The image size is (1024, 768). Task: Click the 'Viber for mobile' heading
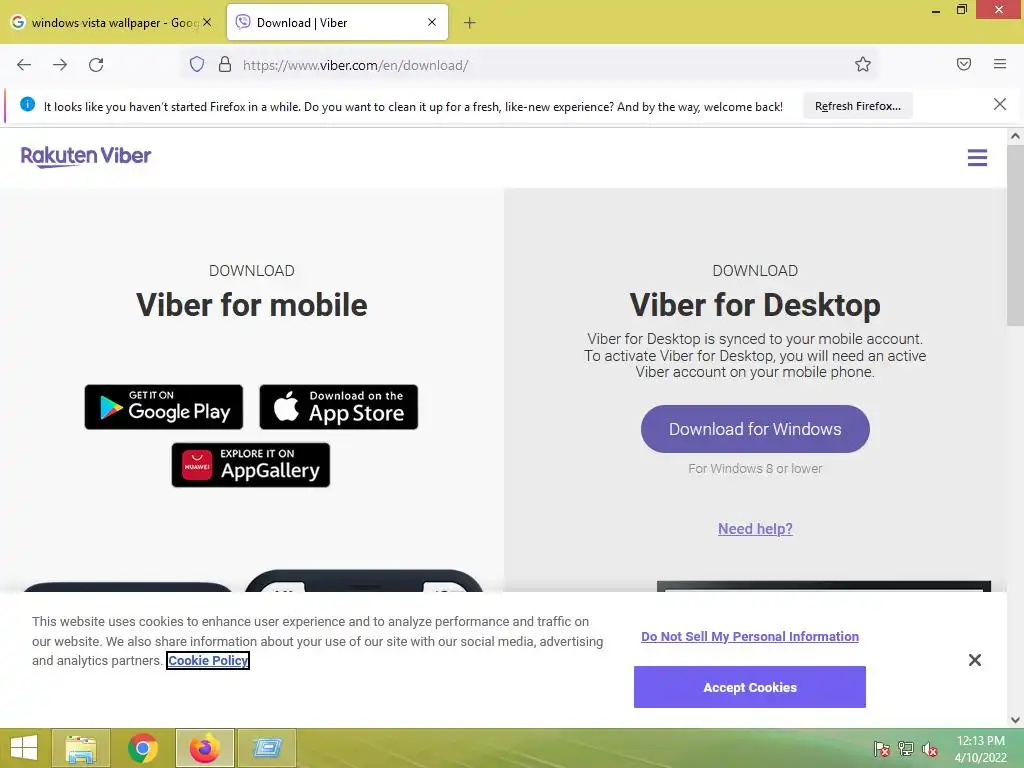pyautogui.click(x=251, y=305)
